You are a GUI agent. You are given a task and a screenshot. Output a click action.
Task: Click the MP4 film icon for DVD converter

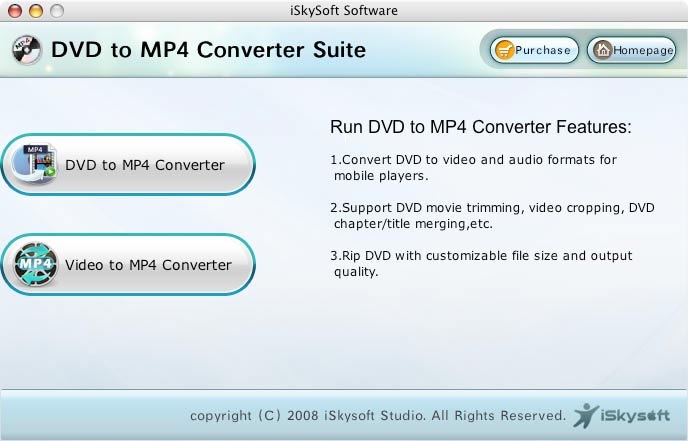(34, 164)
